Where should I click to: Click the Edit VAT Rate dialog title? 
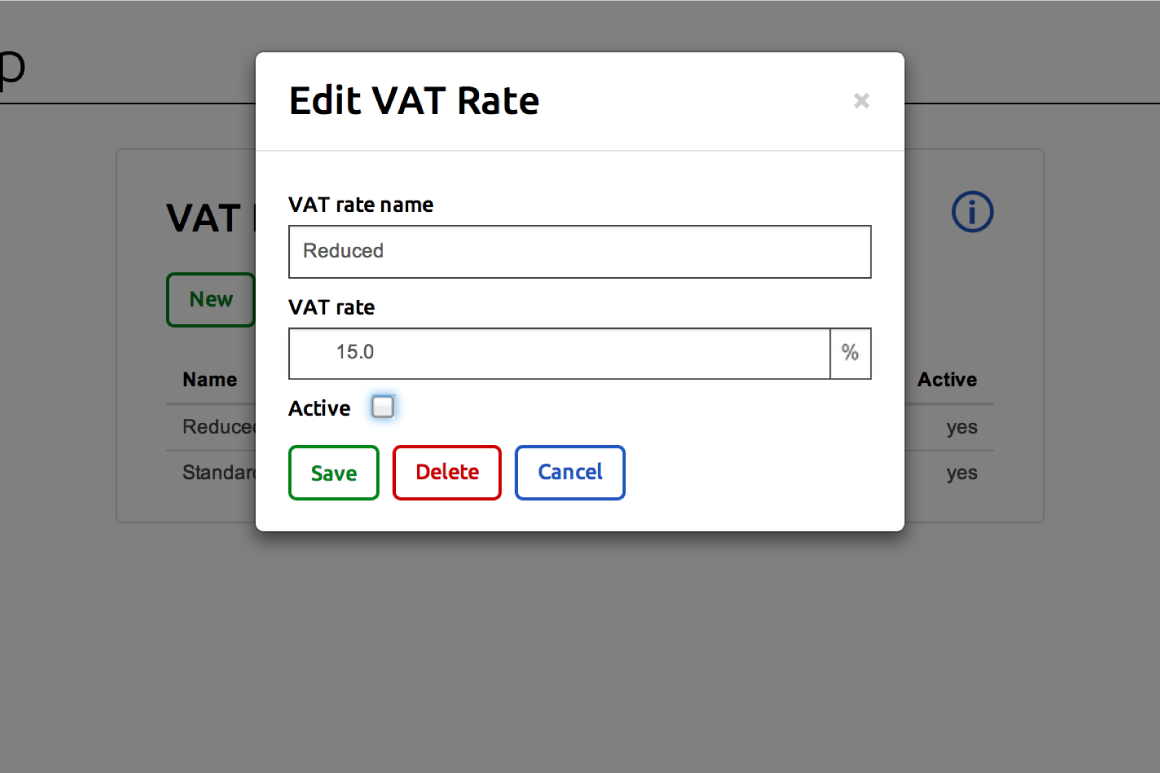413,101
